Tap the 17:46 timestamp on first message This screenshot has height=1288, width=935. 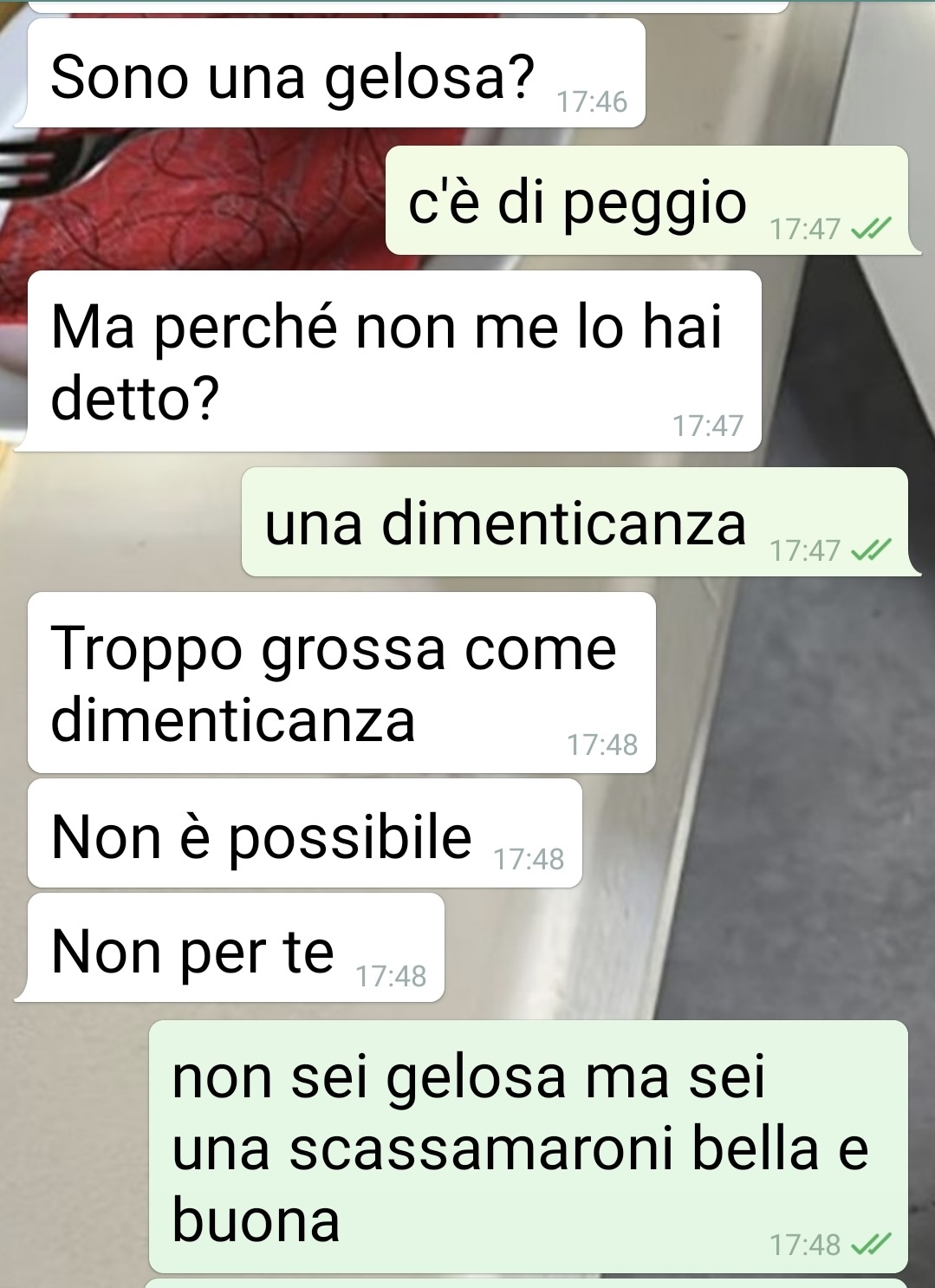click(592, 102)
